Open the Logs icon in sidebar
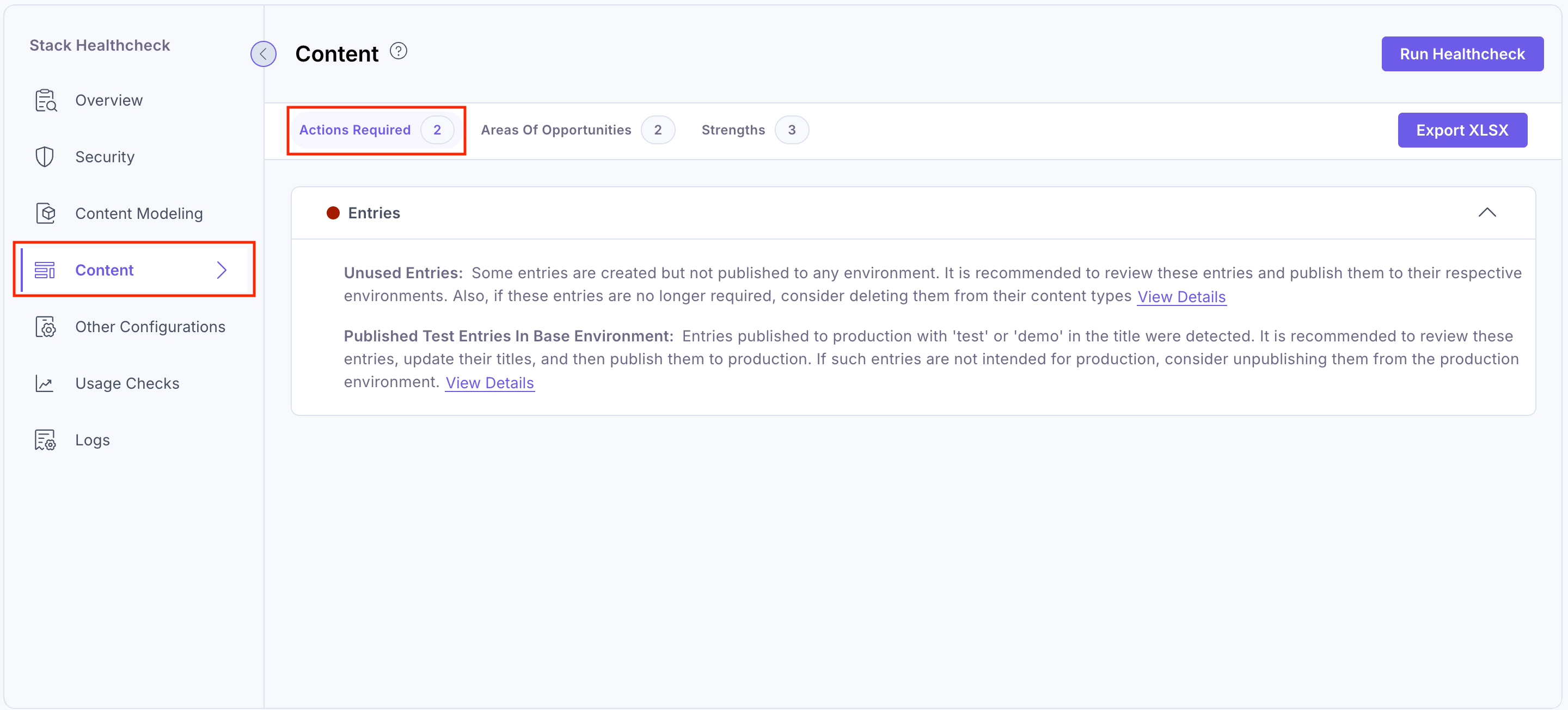Screen dimensions: 1568x710 (45, 439)
